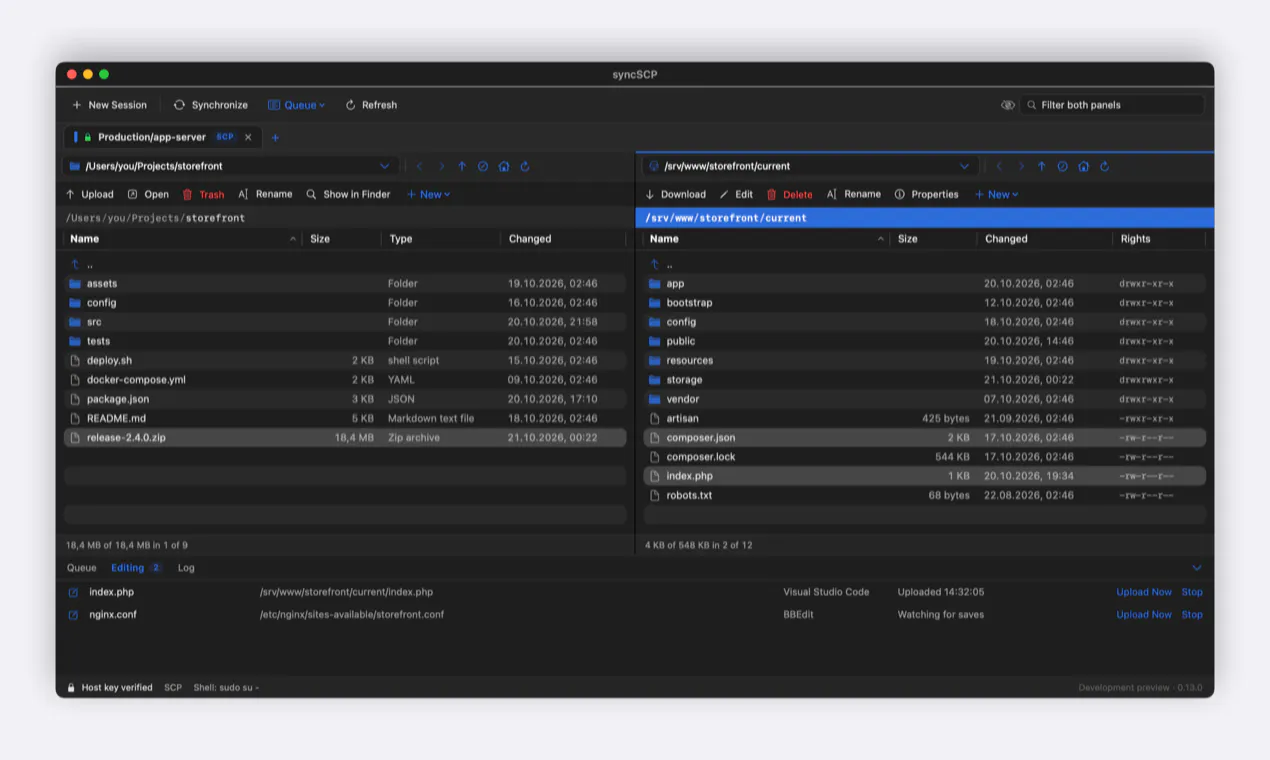Expand the remote path dropdown
This screenshot has width=1270, height=760.
pos(964,166)
